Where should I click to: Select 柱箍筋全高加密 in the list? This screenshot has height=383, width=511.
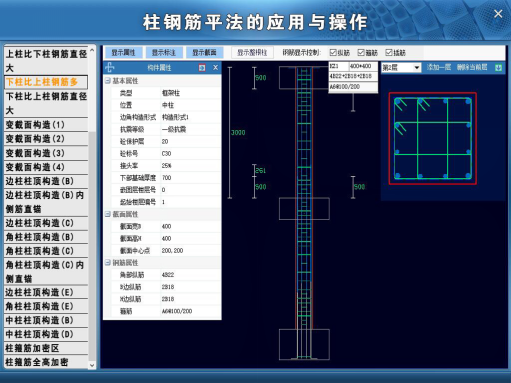click(46, 362)
